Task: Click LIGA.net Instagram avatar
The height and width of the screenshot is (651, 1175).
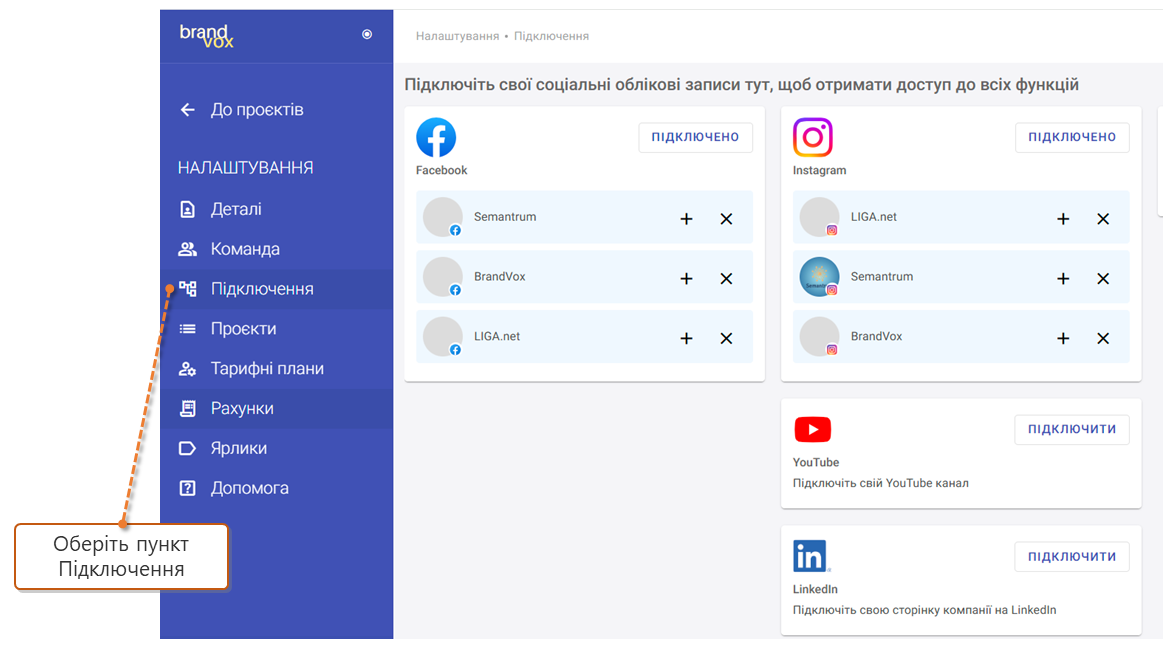Action: (820, 217)
